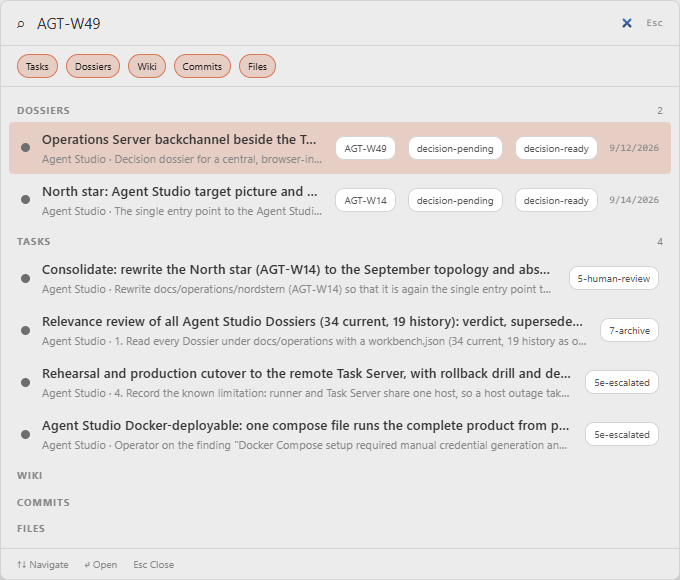Click 'Operator on the finding' subtitle text
This screenshot has width=680, height=580.
304,446
